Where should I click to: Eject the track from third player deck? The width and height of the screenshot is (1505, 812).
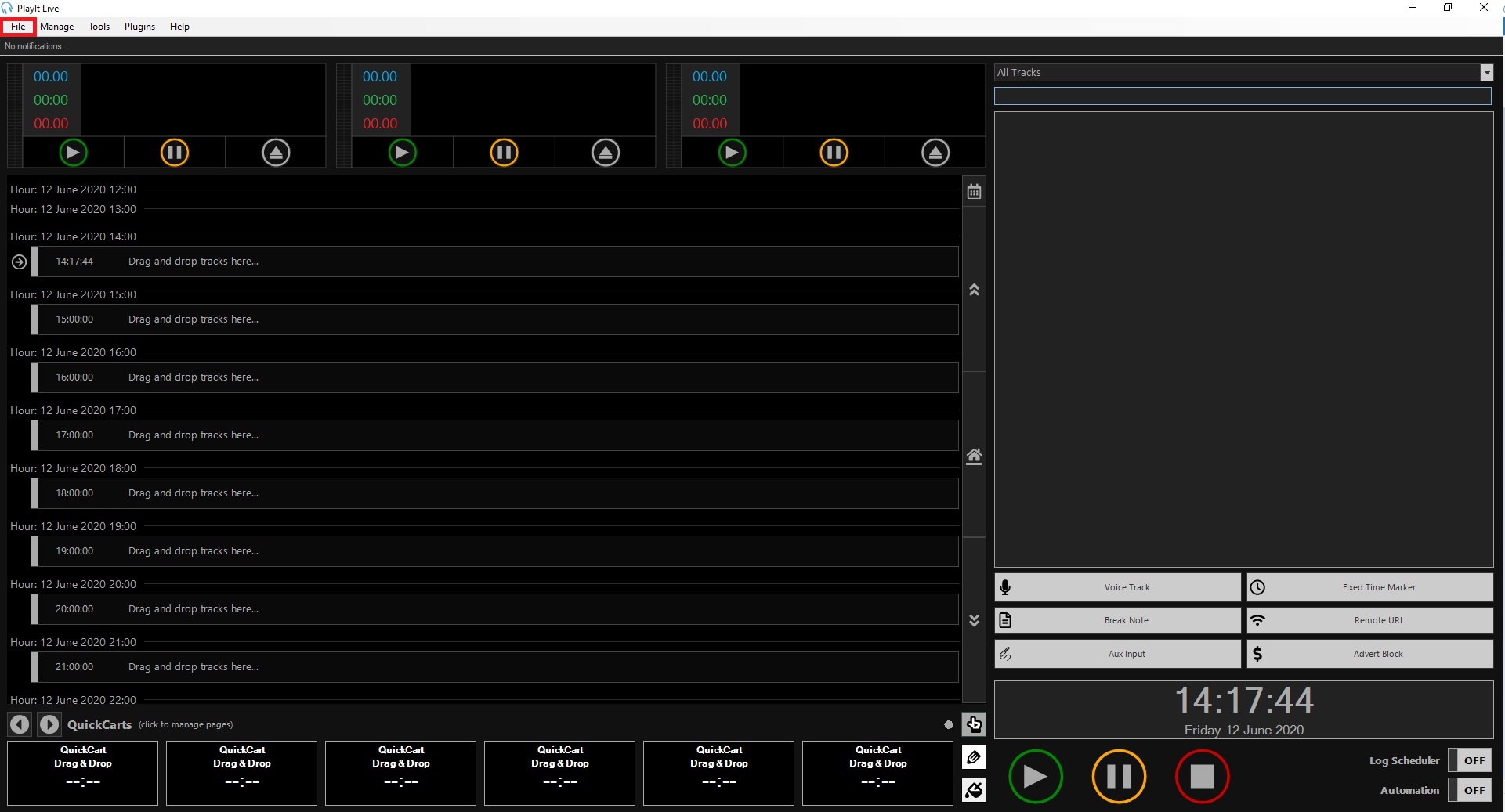[935, 152]
